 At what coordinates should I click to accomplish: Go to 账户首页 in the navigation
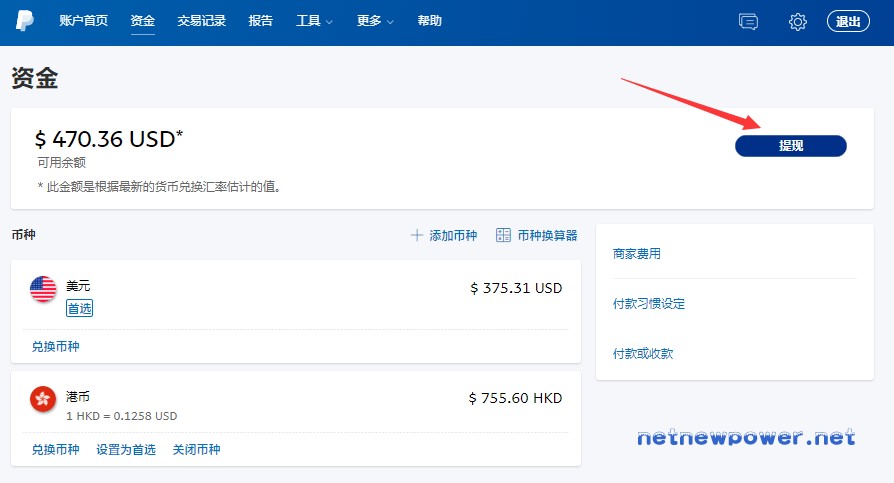83,21
